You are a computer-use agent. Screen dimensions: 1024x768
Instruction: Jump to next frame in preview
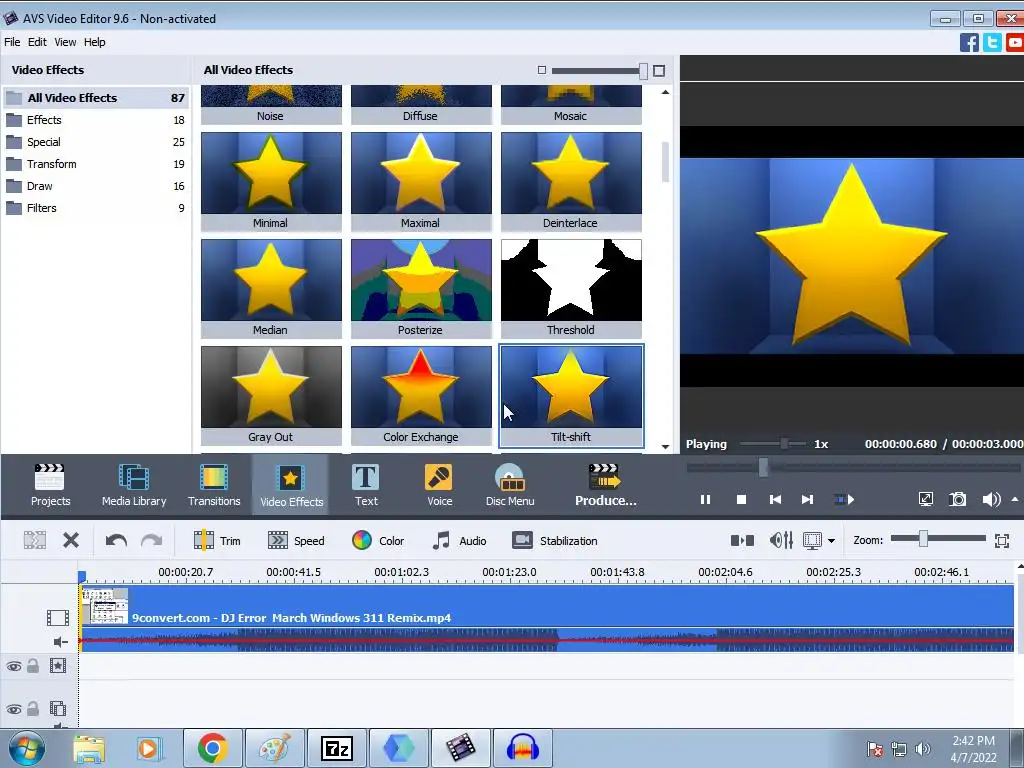click(807, 500)
